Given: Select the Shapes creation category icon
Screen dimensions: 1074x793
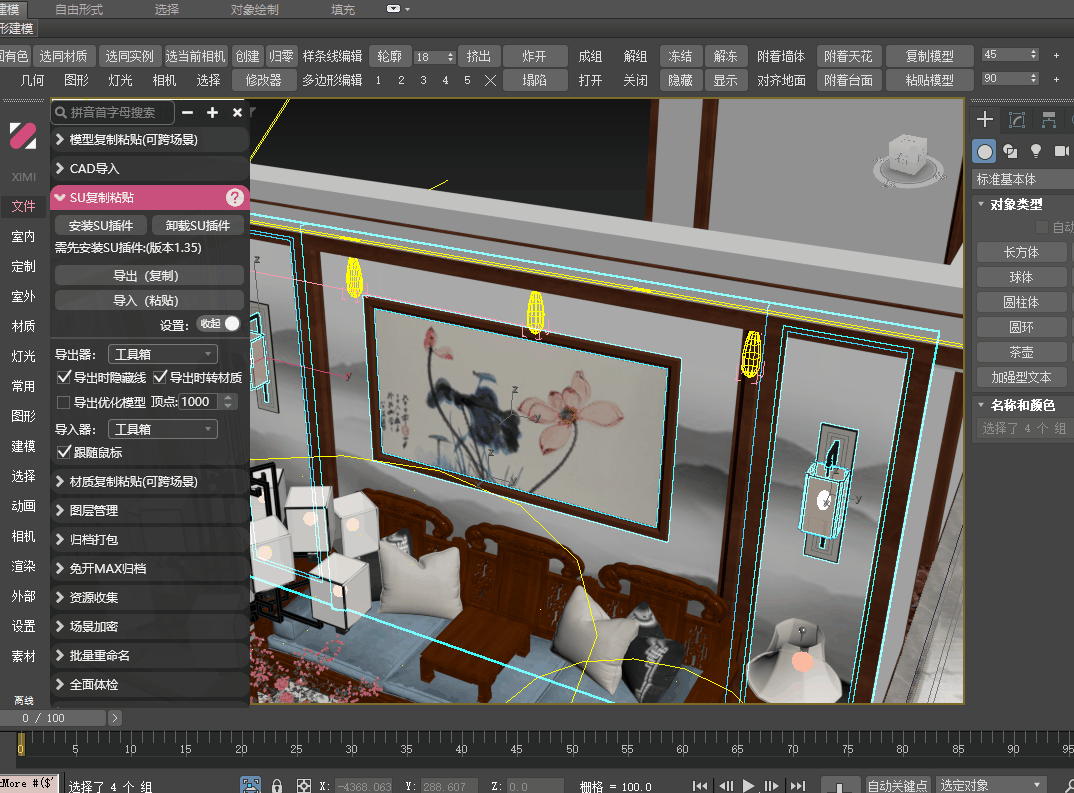Looking at the screenshot, I should 1012,151.
